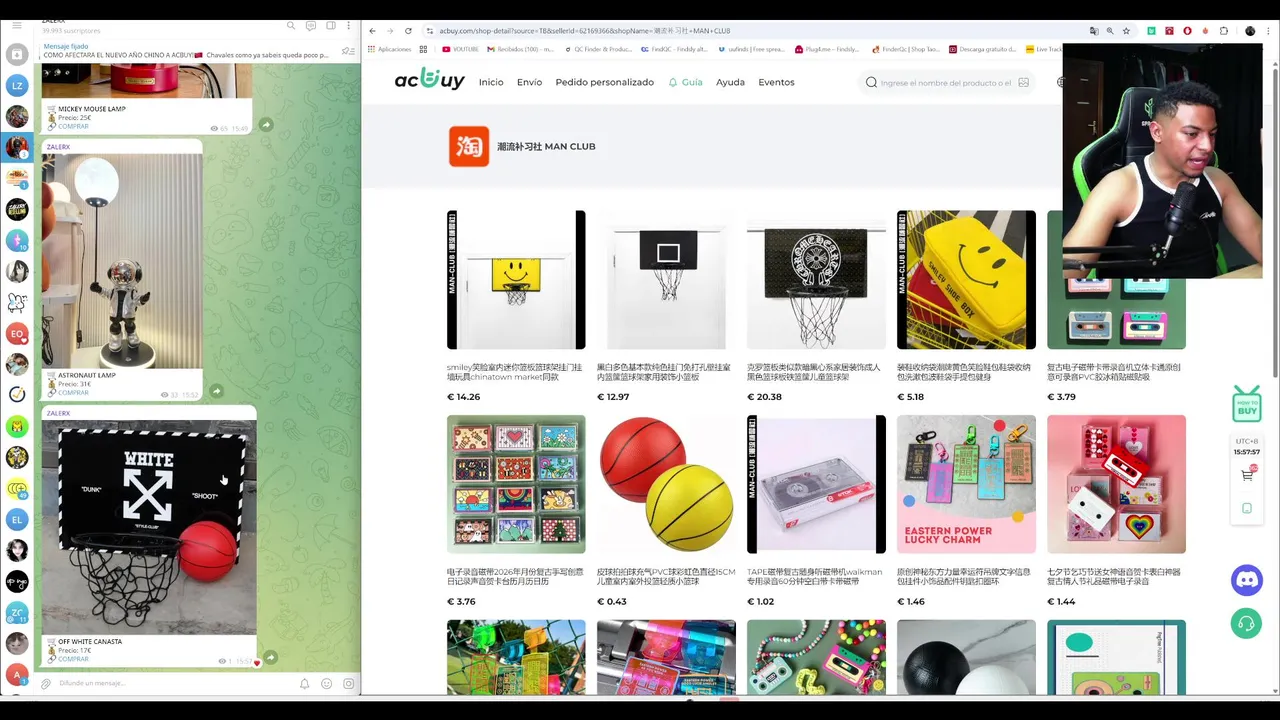Open the Telegram hamburger menu
The height and width of the screenshot is (720, 1280).
click(x=16, y=26)
